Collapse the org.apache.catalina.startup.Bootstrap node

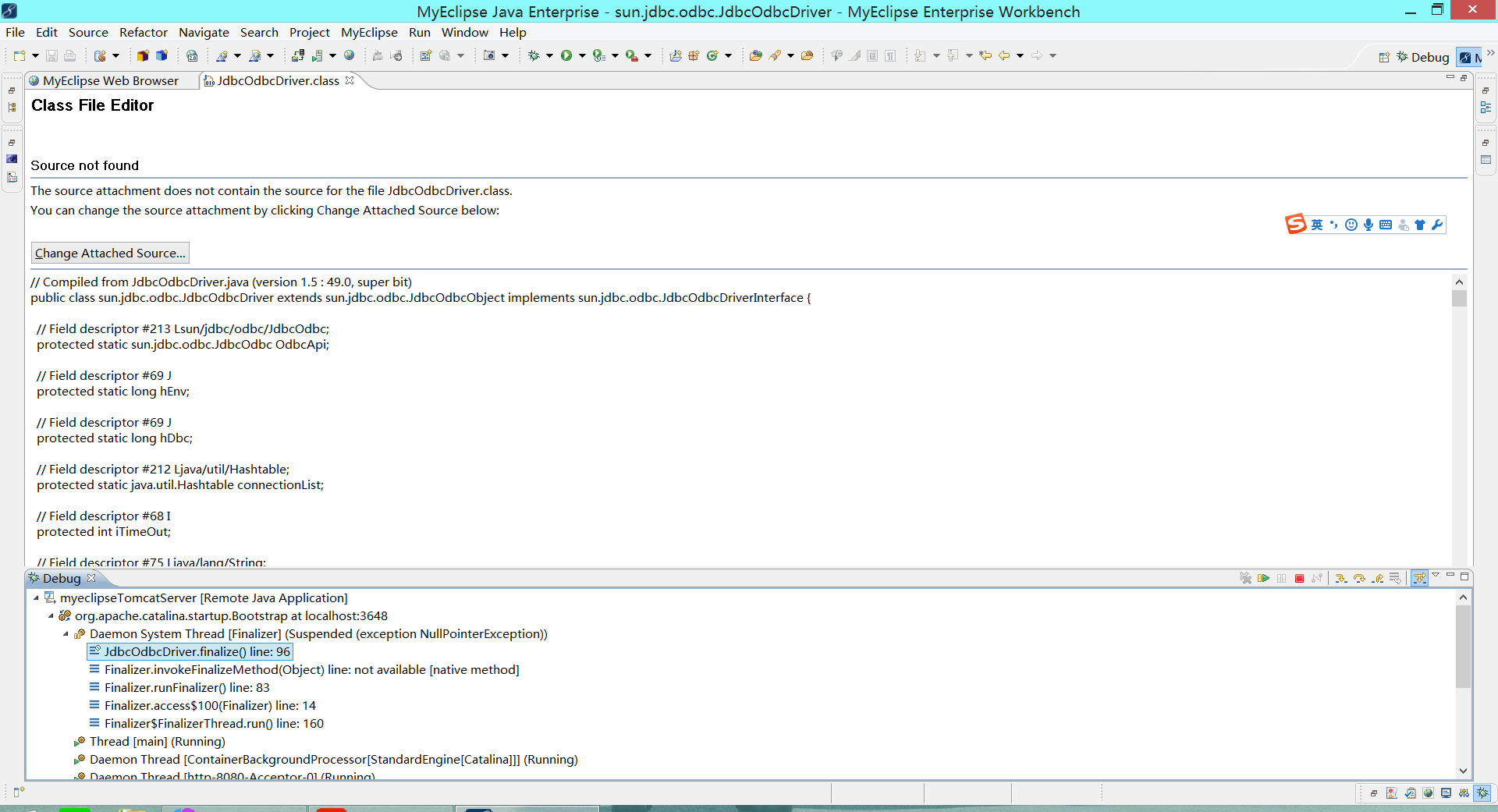[51, 616]
